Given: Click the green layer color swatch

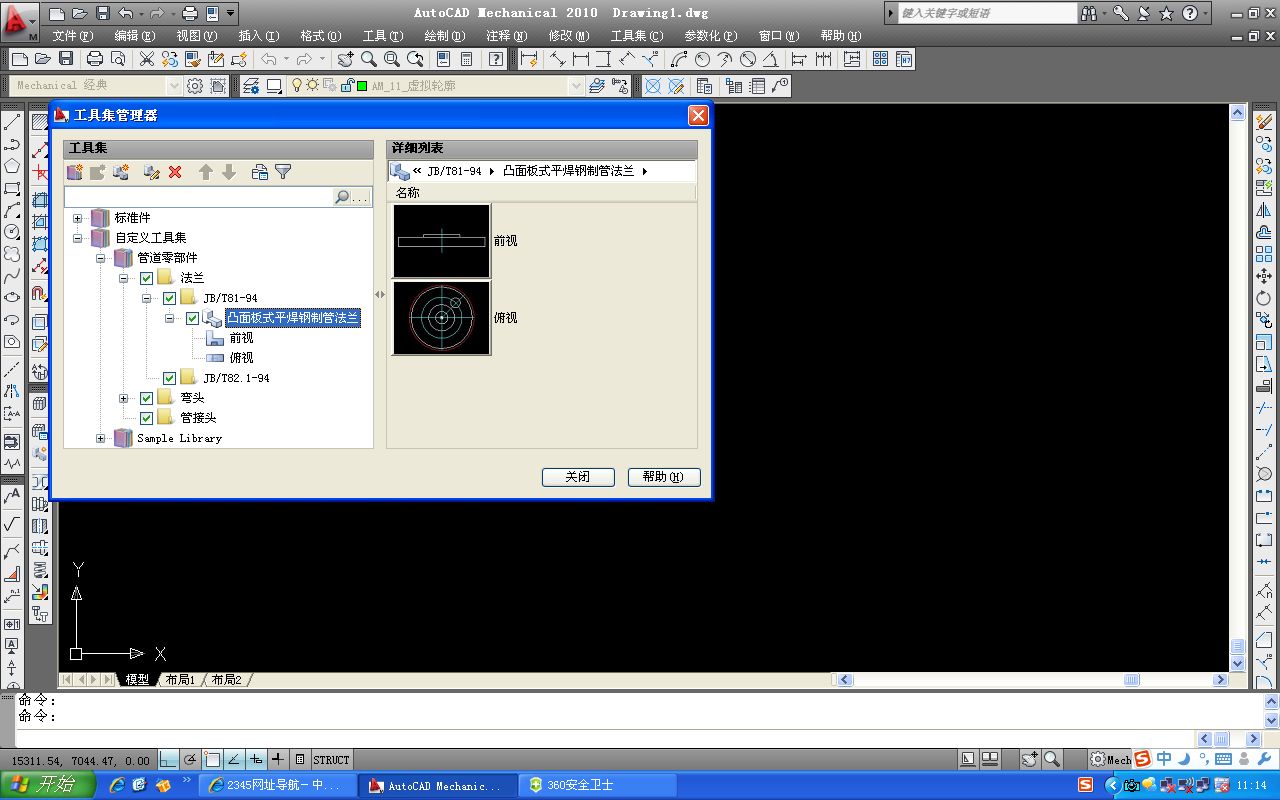Looking at the screenshot, I should [361, 86].
